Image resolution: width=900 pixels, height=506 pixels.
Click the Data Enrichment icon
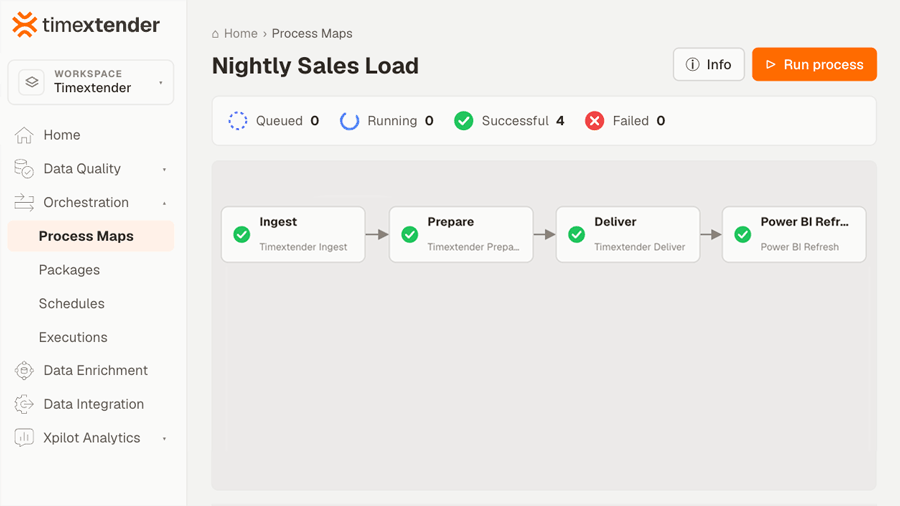pos(24,371)
